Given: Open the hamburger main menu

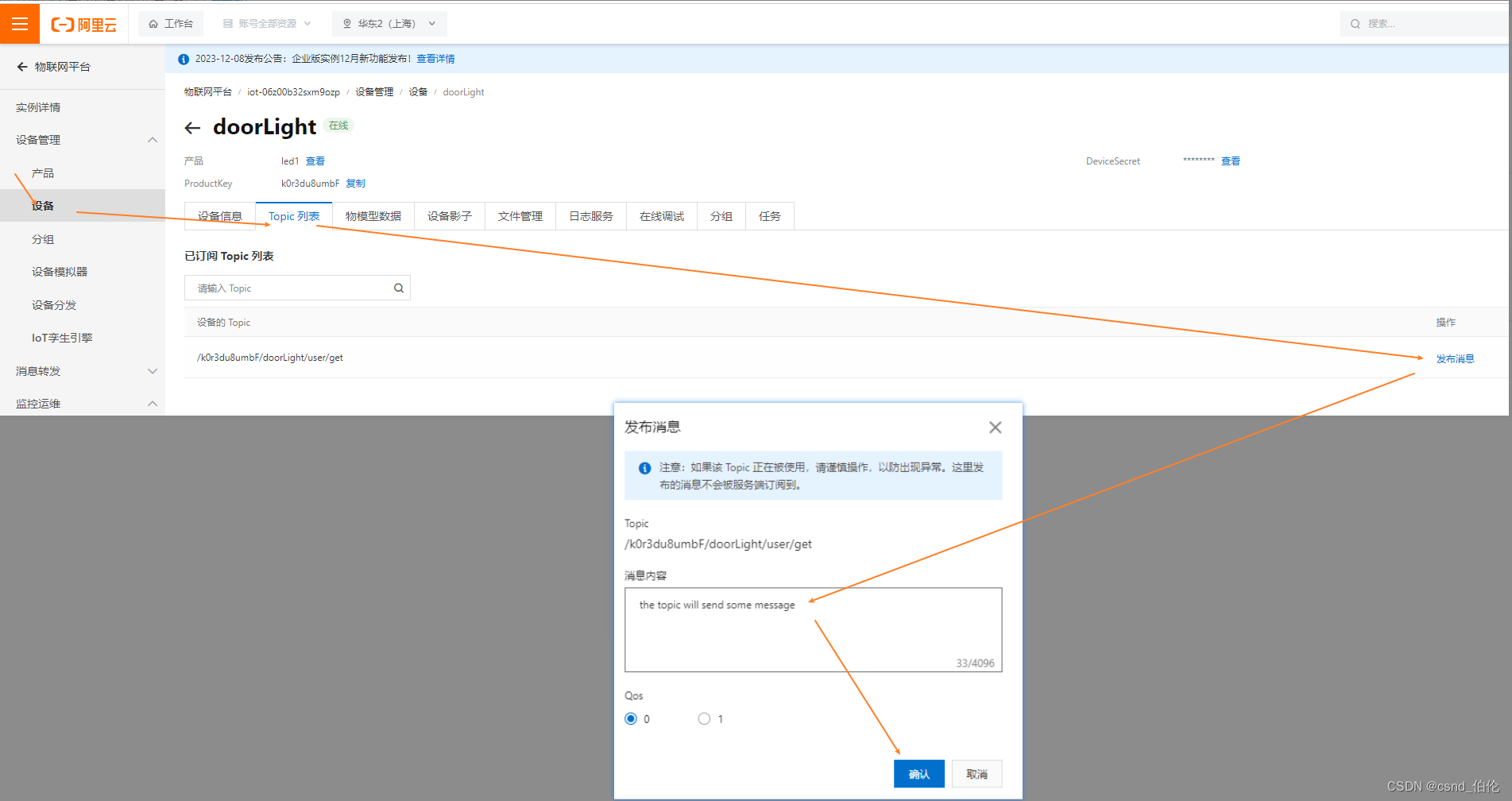Looking at the screenshot, I should click(x=20, y=23).
